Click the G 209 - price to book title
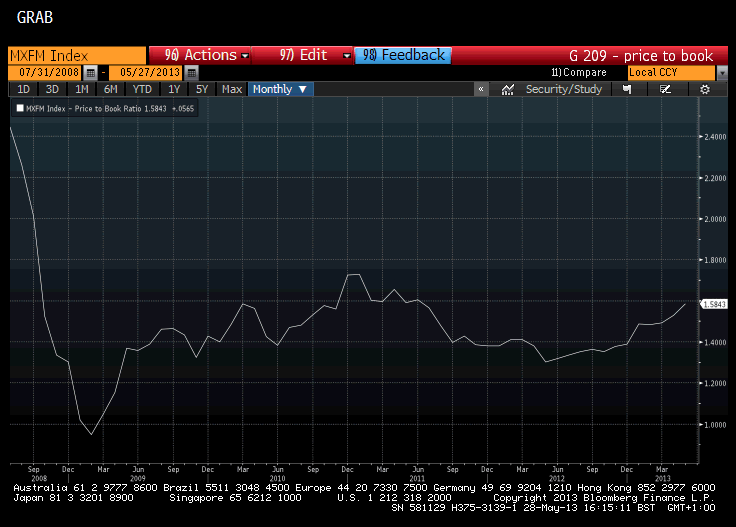Screen dimensions: 736x527 point(641,56)
